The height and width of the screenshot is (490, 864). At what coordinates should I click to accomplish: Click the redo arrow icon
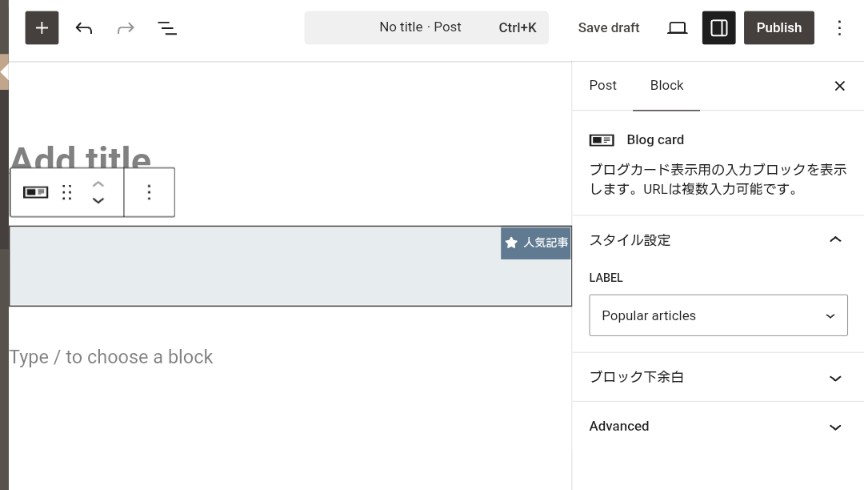pos(126,28)
